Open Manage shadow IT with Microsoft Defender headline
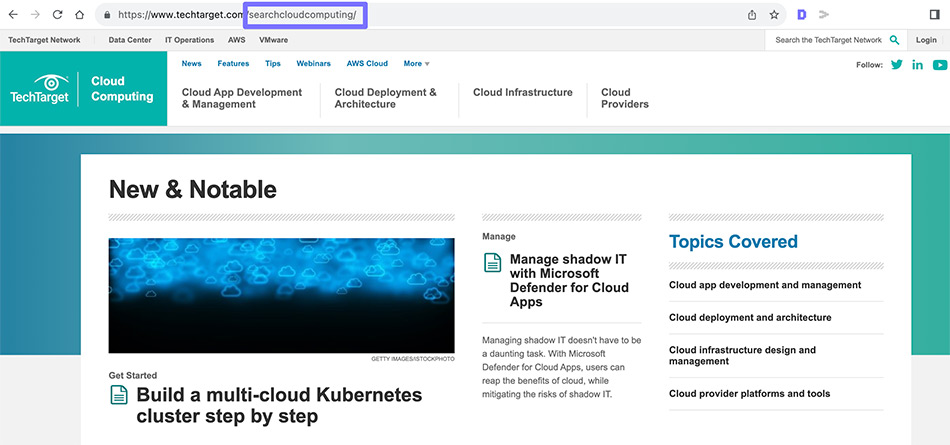 coord(569,280)
